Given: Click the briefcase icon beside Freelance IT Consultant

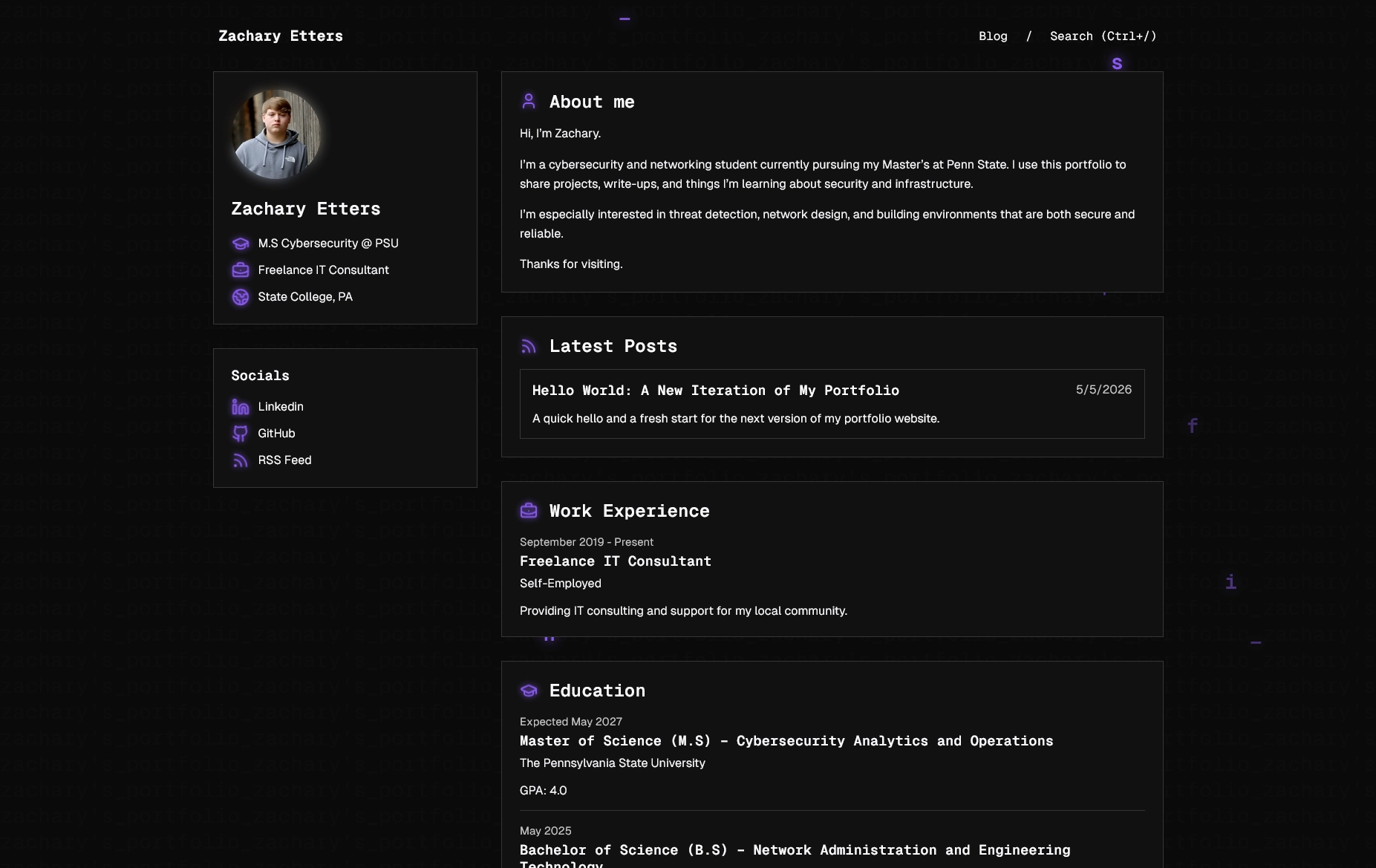Looking at the screenshot, I should pos(241,270).
